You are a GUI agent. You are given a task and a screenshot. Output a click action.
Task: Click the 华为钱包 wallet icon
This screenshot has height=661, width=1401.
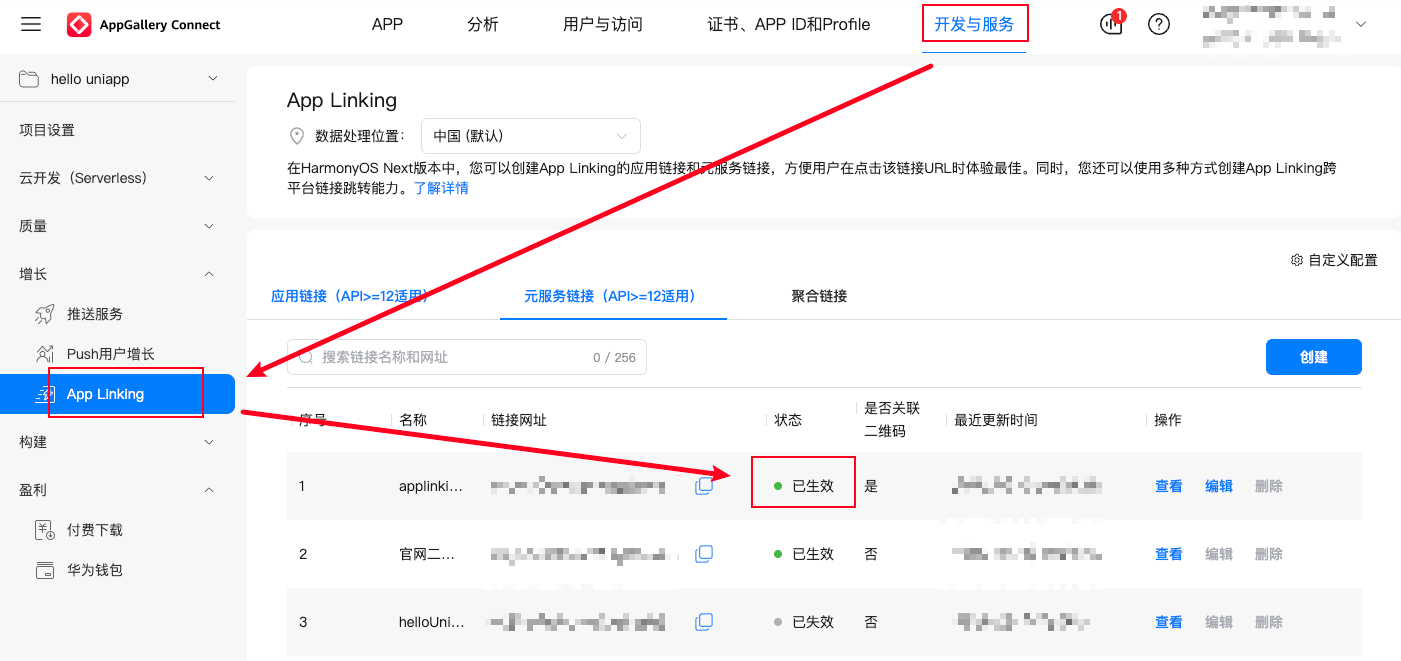[x=45, y=570]
